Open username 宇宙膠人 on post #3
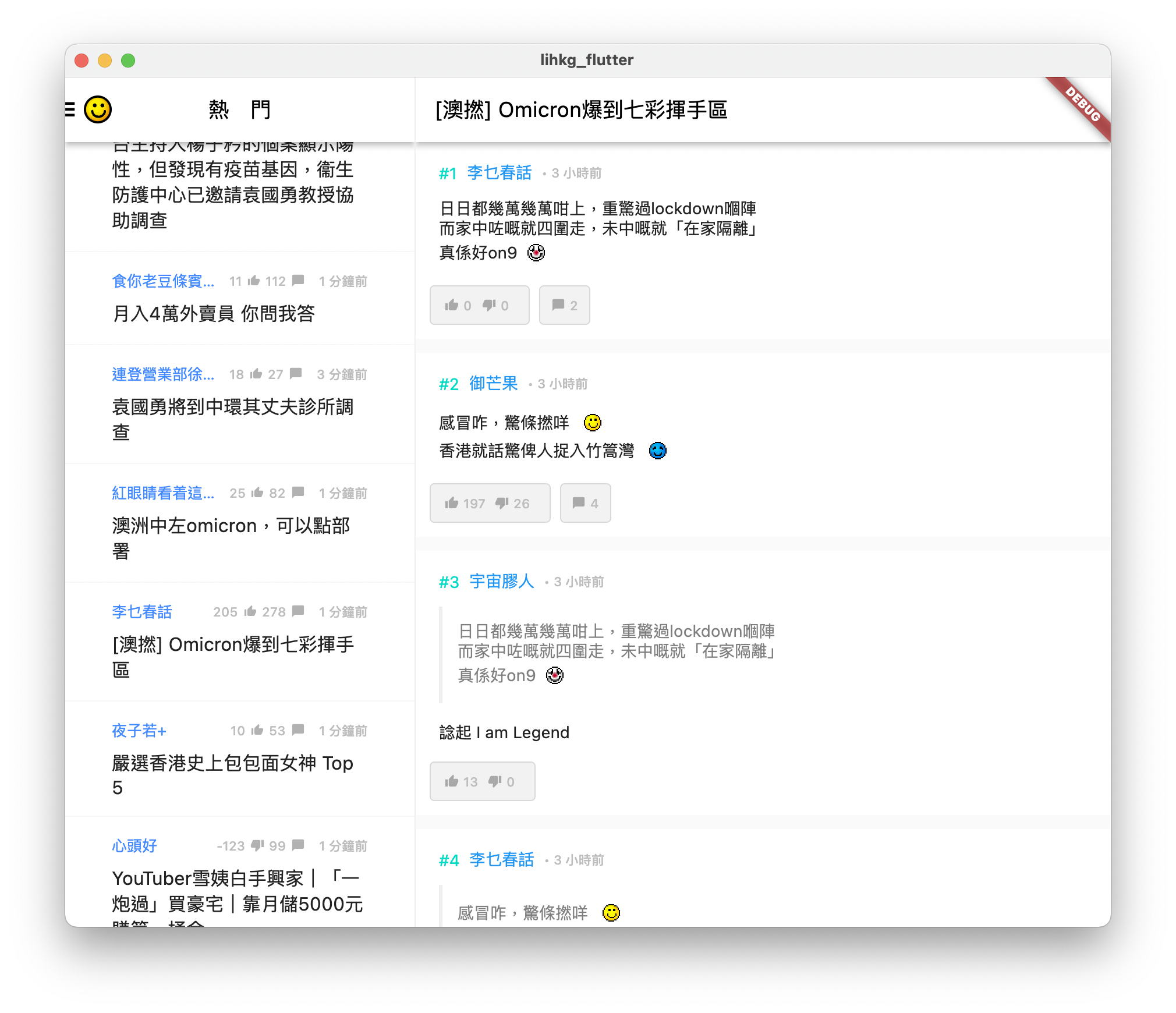Screen dimensions: 1176x1013 (501, 582)
